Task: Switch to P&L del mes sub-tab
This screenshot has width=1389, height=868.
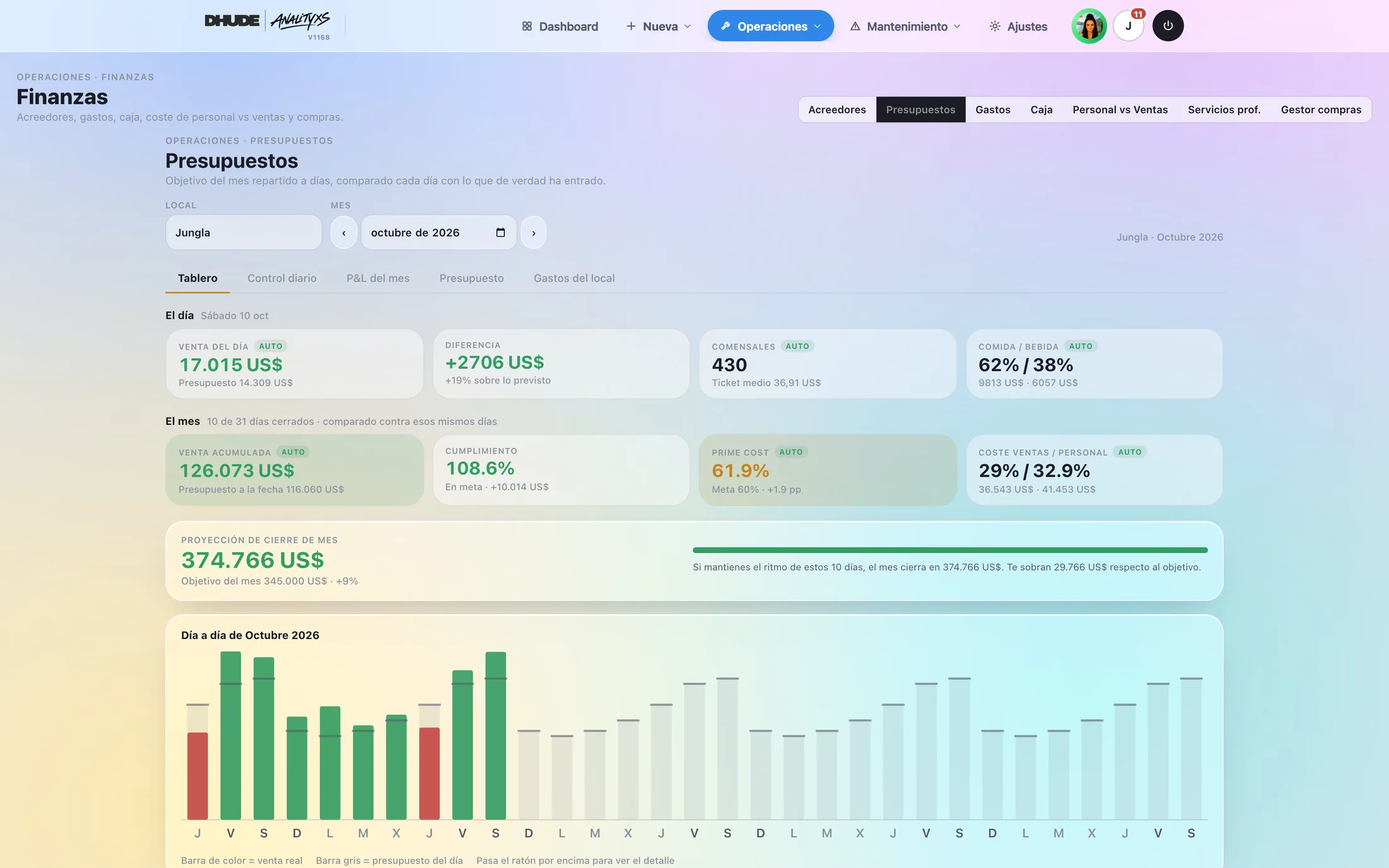Action: coord(378,278)
